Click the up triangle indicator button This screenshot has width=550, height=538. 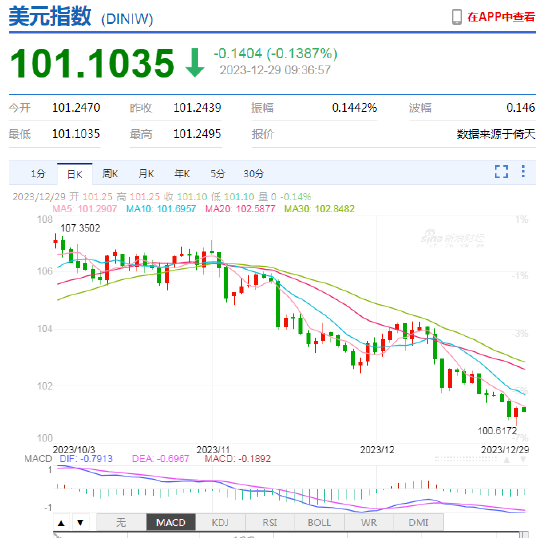tap(61, 523)
